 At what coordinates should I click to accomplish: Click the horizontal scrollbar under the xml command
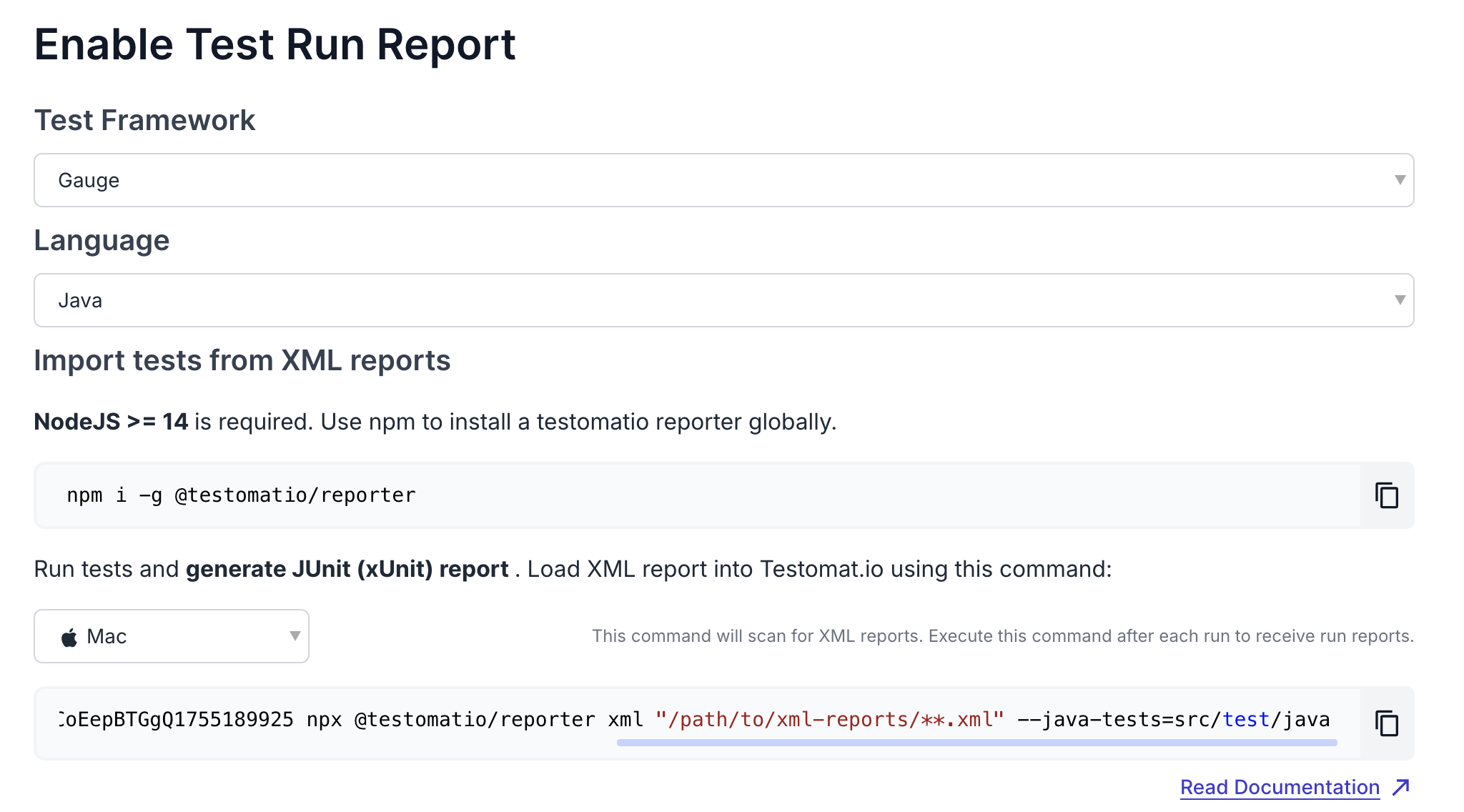pos(976,743)
